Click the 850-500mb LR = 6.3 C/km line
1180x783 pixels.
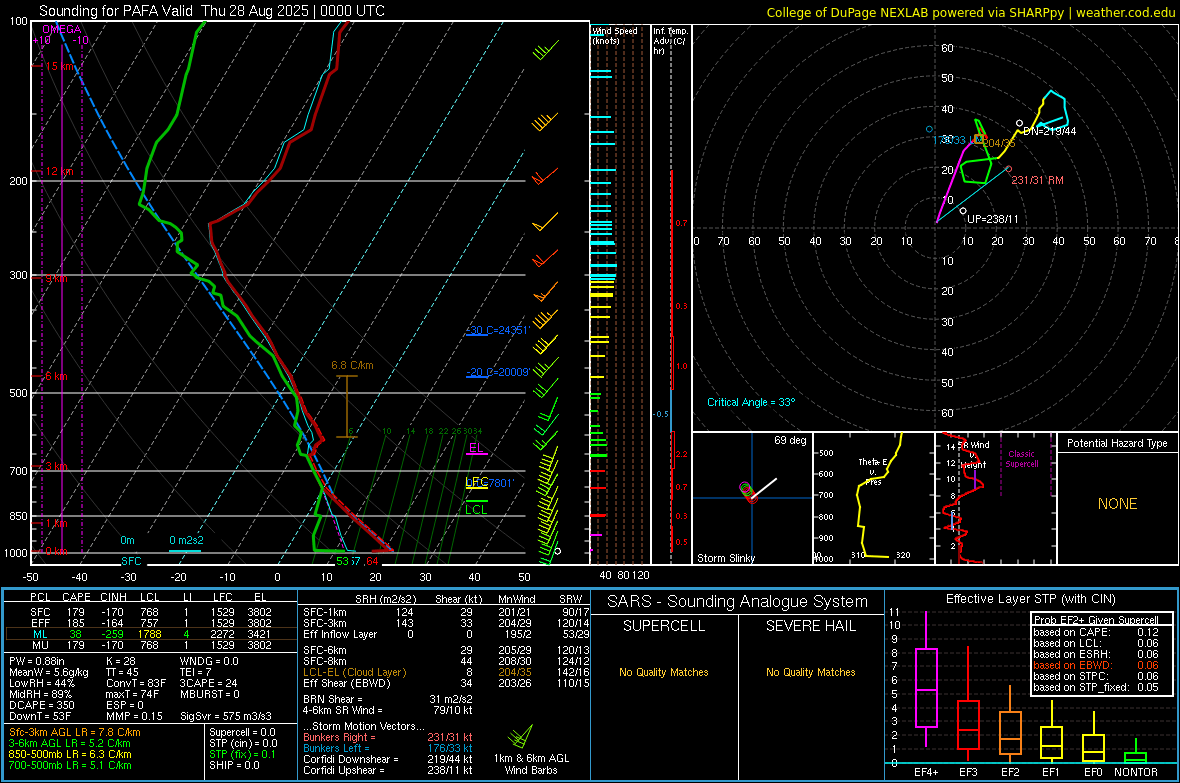tap(70, 754)
